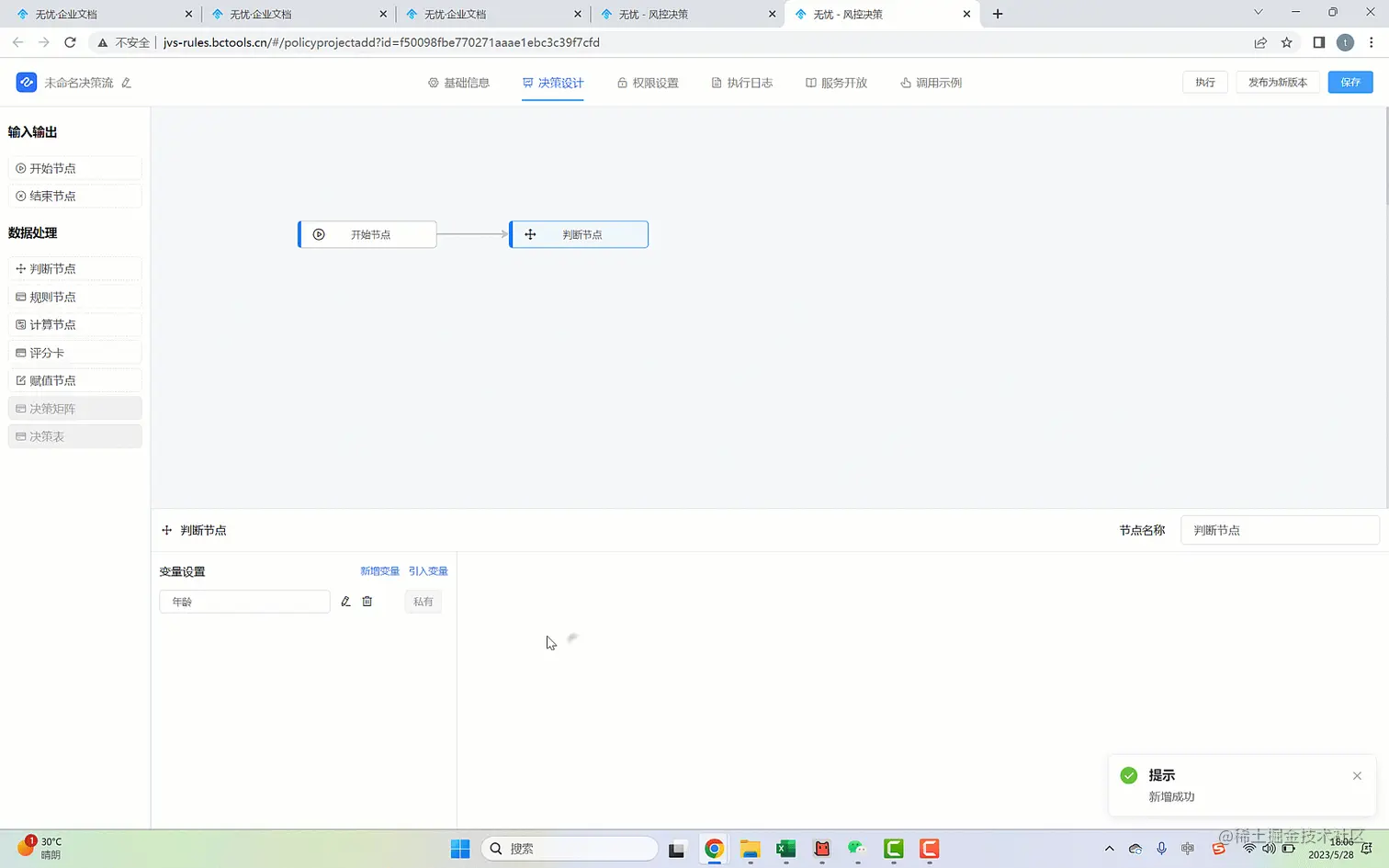Viewport: 1389px width, 868px height.
Task: Open the 调用示例 tab
Action: (931, 83)
